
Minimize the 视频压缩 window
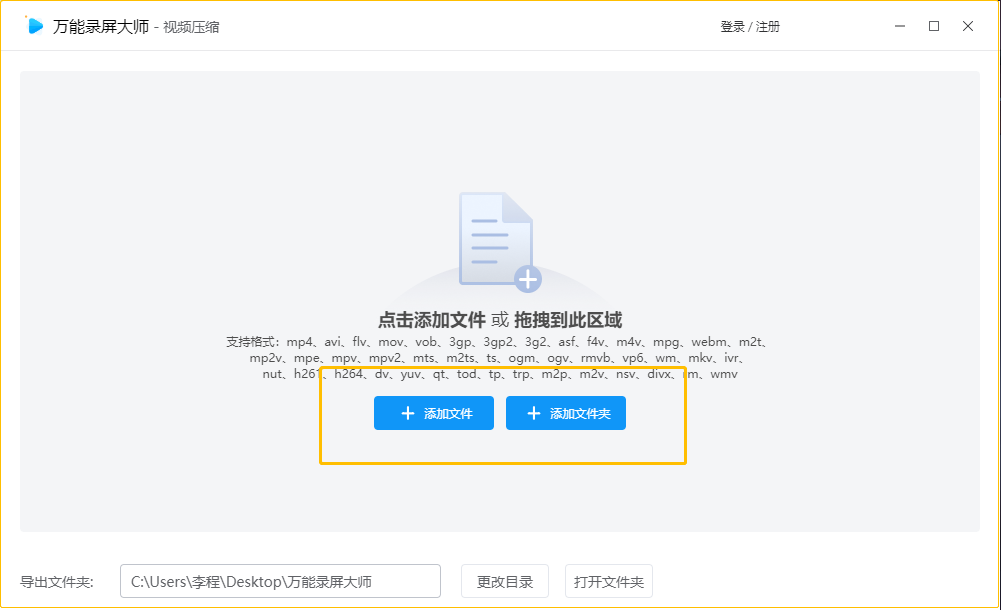click(899, 26)
